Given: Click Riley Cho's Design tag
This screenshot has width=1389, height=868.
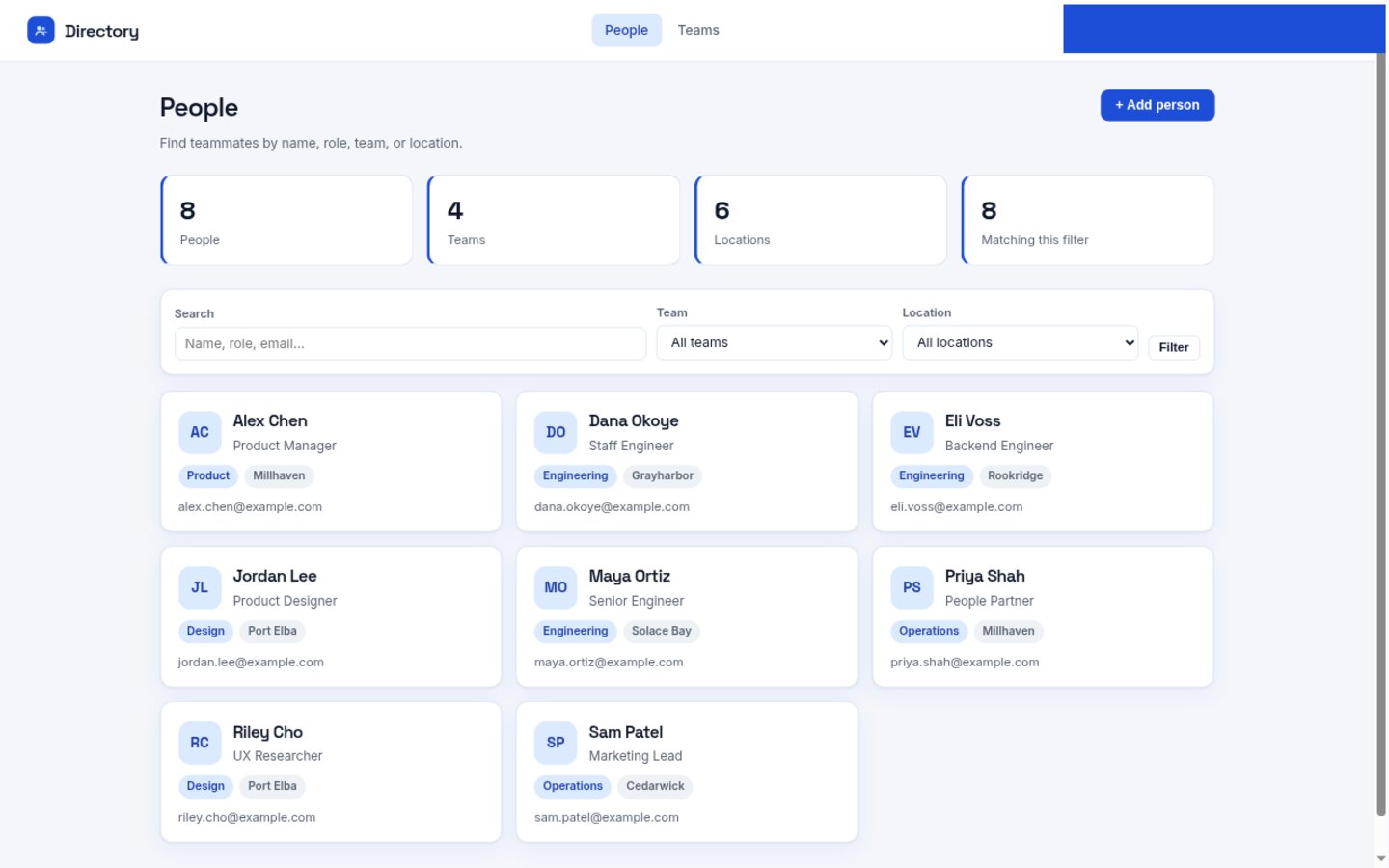Looking at the screenshot, I should click(x=205, y=786).
